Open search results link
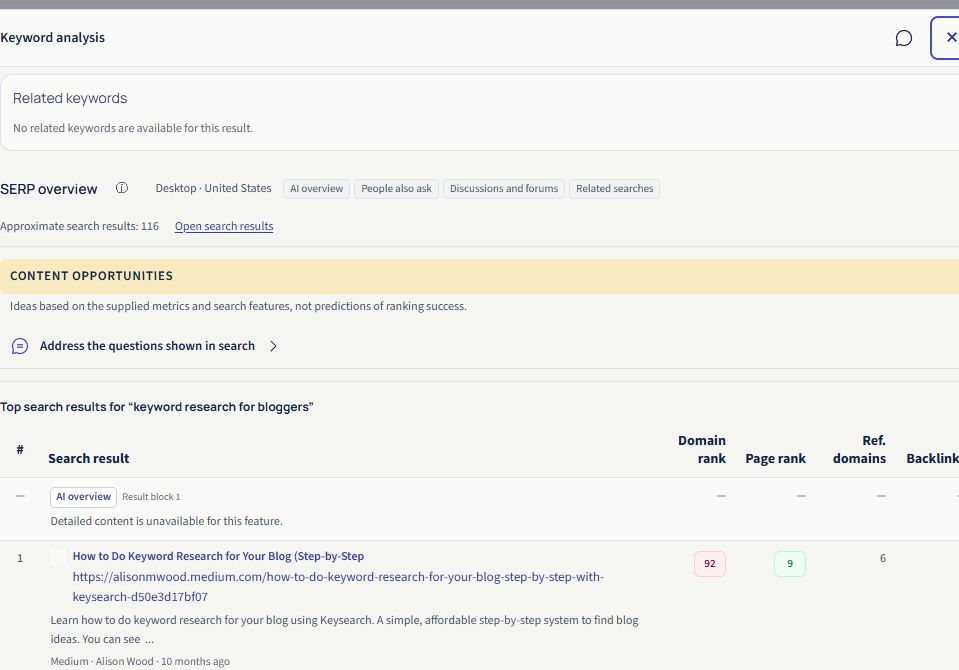This screenshot has height=670, width=959. [x=224, y=226]
